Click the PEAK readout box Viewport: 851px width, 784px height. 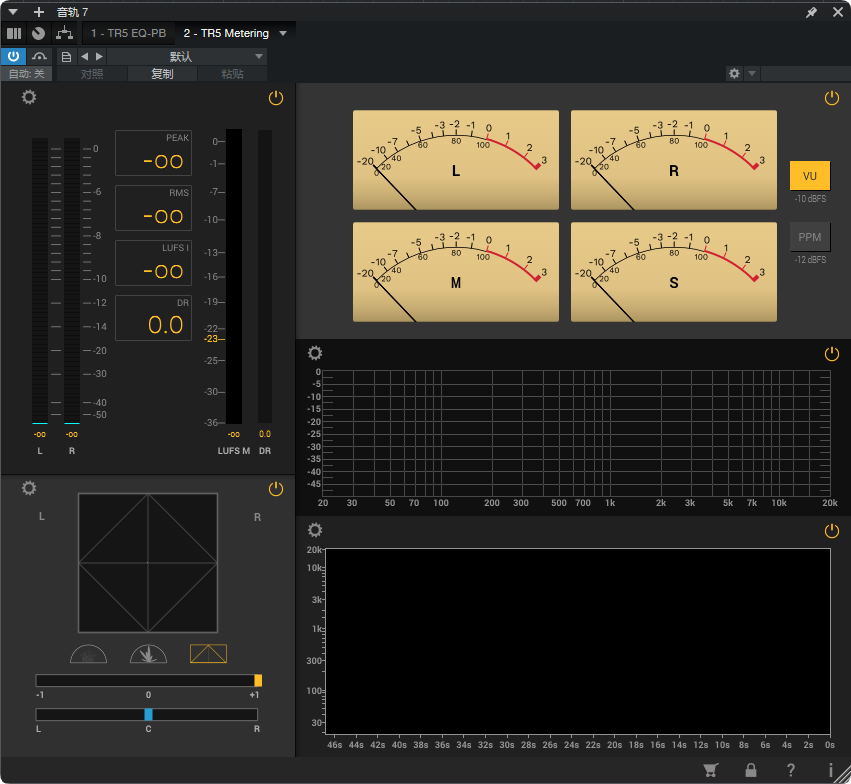(x=154, y=153)
